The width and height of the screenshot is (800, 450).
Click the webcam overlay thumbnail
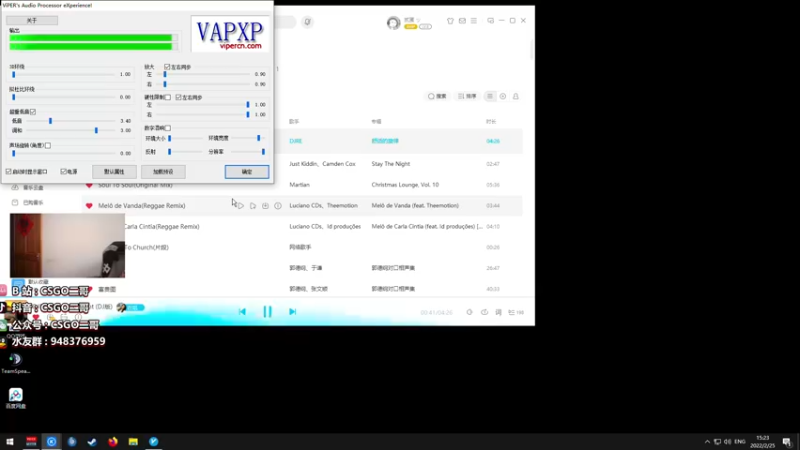point(67,245)
